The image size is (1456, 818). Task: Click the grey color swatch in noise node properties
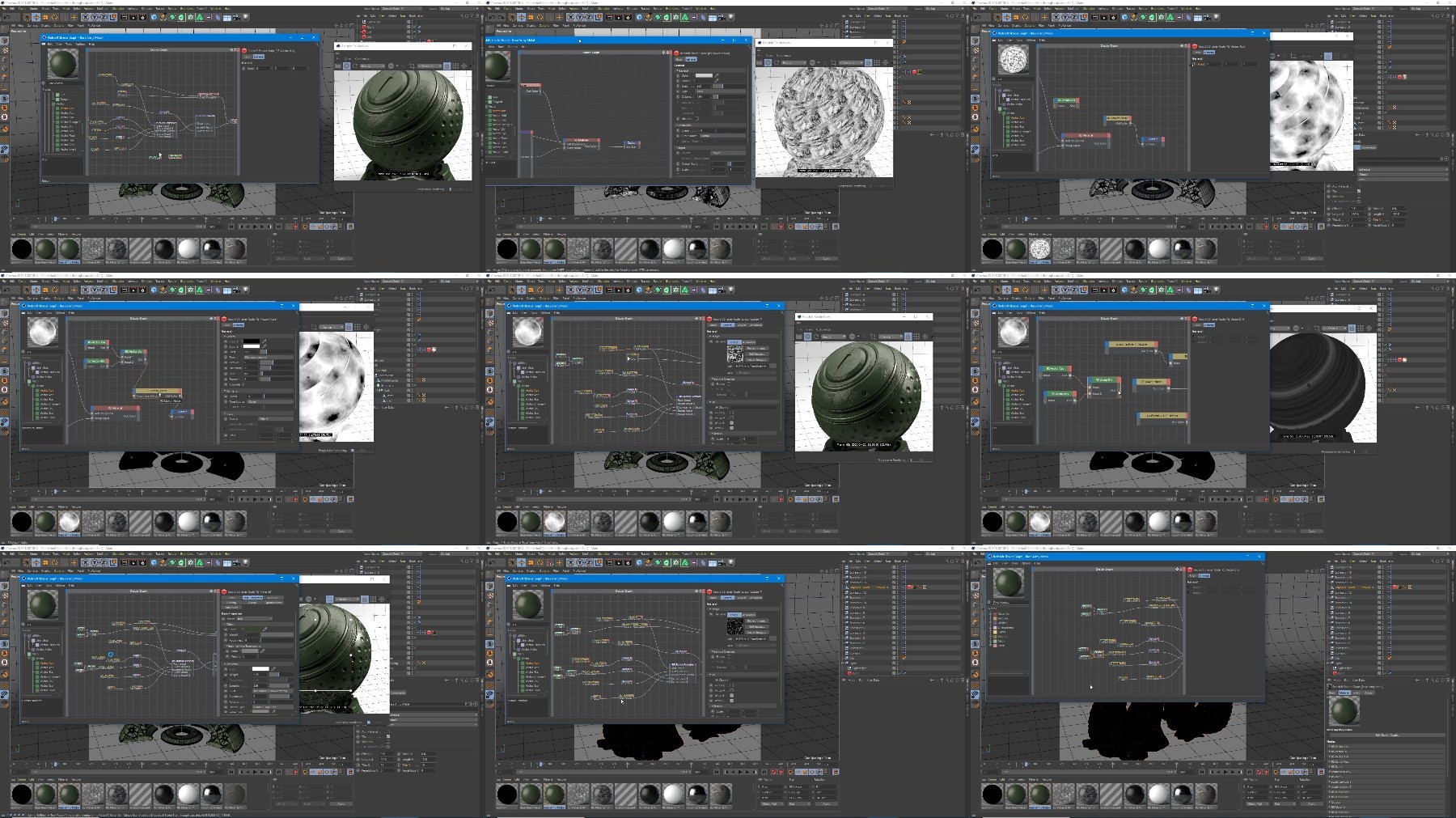coord(704,75)
